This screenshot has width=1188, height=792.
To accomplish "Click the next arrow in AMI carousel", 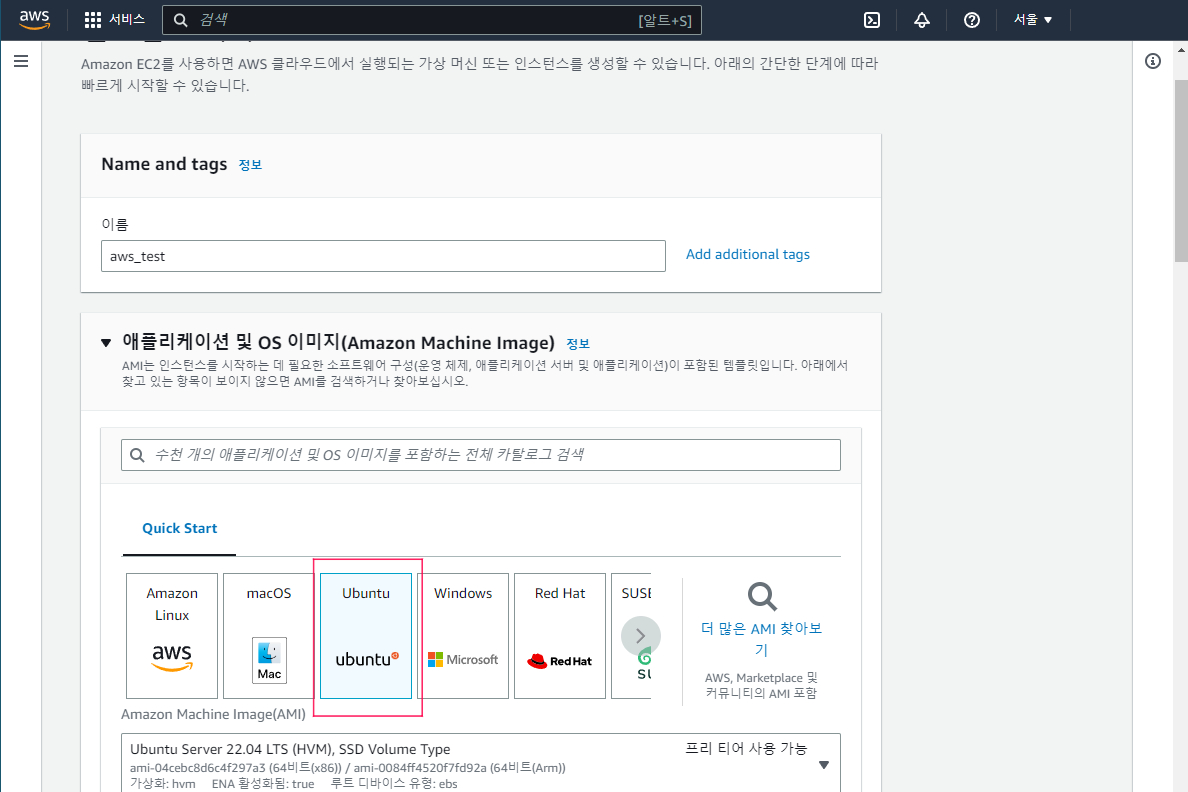I will pyautogui.click(x=640, y=636).
